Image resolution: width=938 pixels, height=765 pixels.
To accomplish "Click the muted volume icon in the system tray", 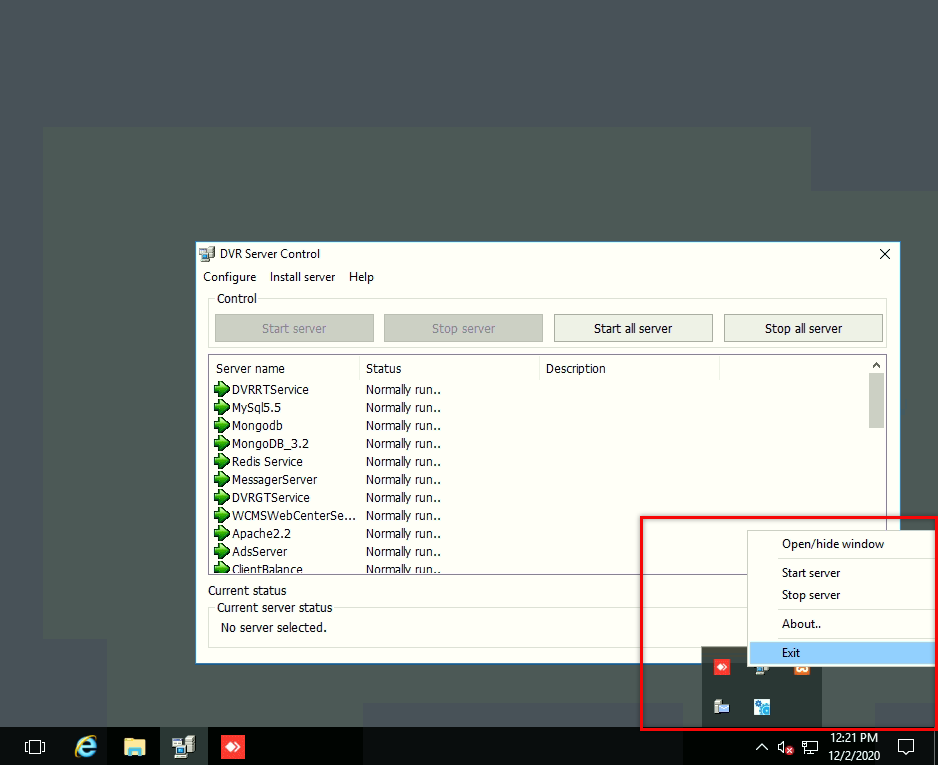I will coord(785,747).
